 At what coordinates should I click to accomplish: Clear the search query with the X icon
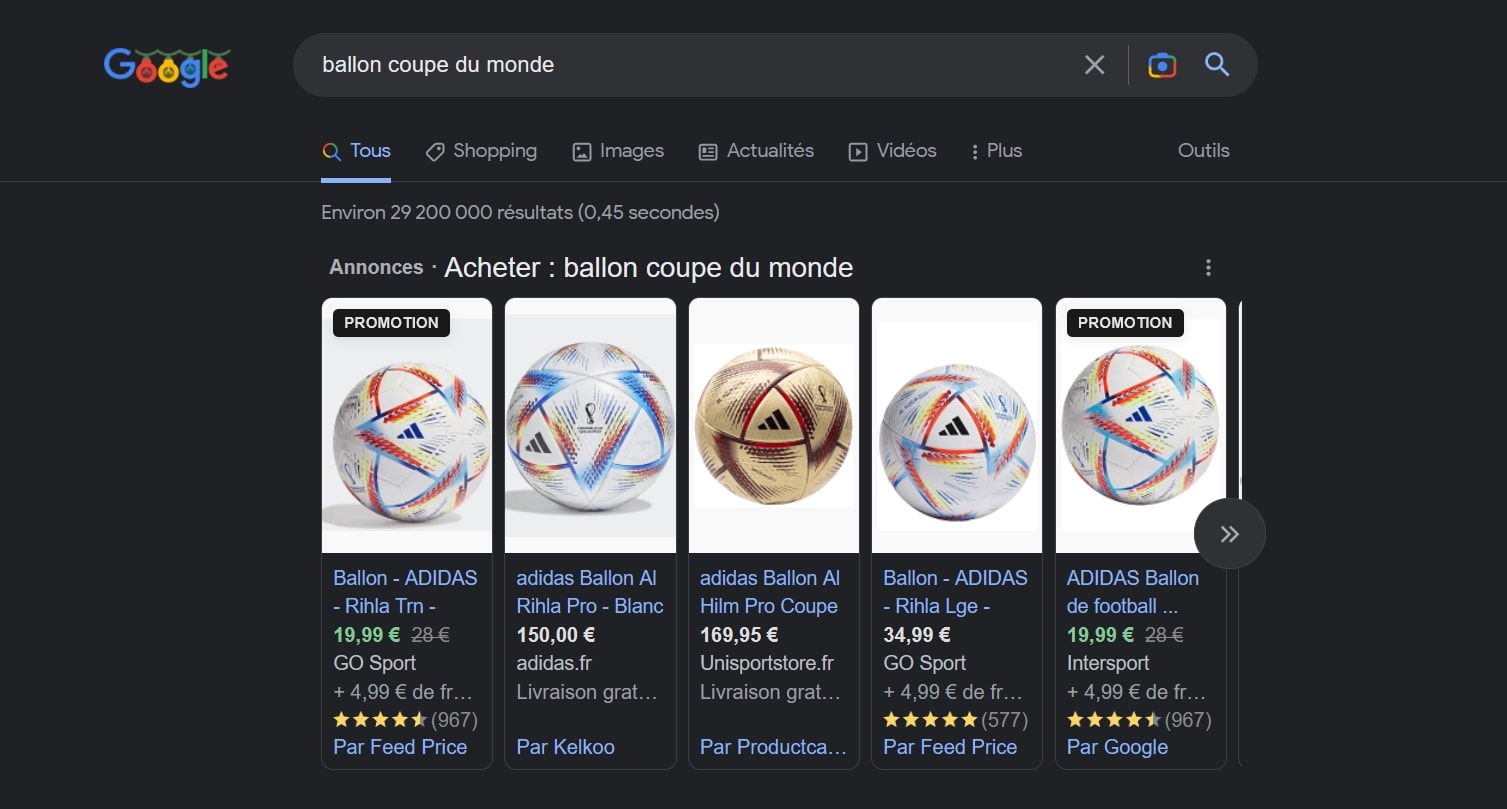click(x=1093, y=64)
